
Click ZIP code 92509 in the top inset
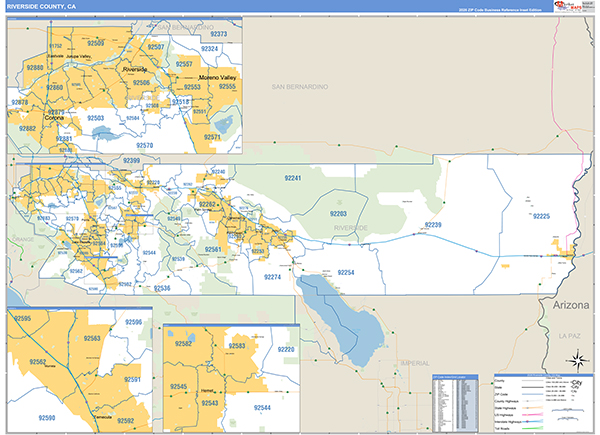click(95, 43)
